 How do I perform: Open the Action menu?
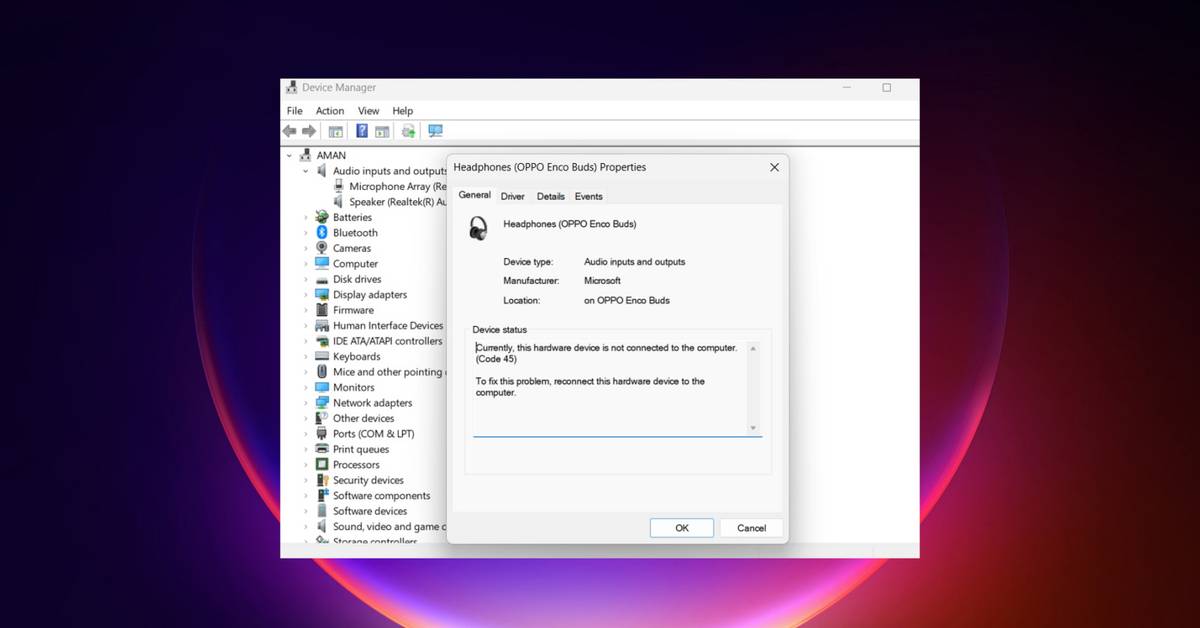[330, 111]
